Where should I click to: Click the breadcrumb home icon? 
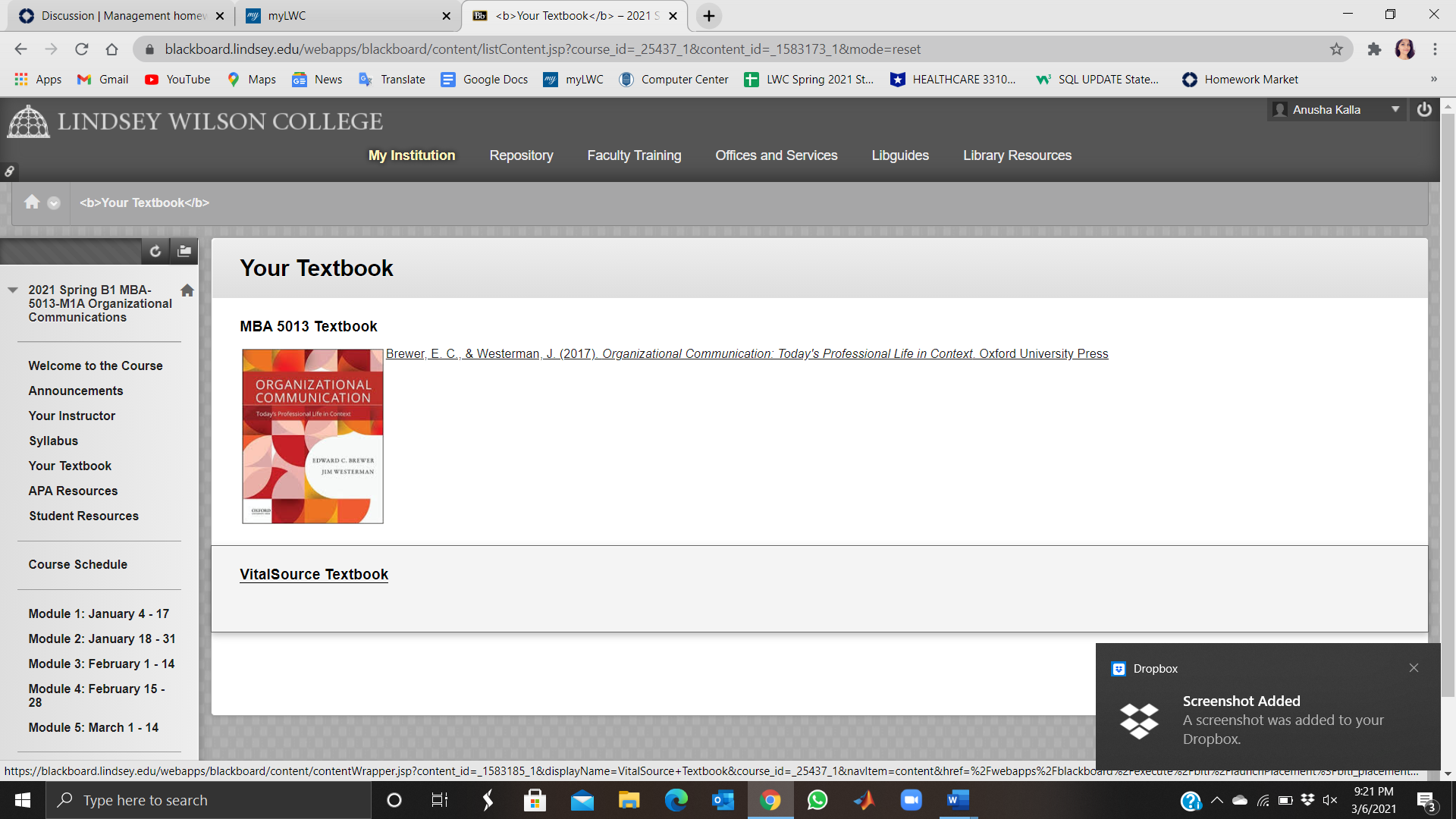click(x=32, y=202)
